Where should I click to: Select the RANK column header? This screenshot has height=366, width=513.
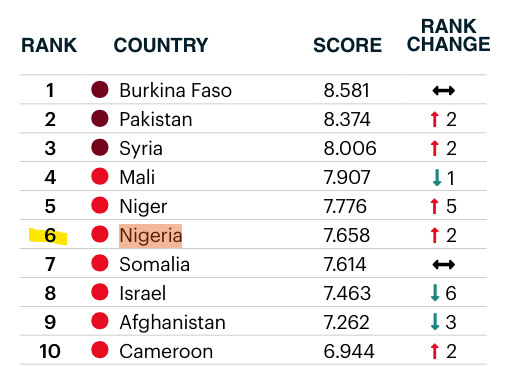click(49, 45)
